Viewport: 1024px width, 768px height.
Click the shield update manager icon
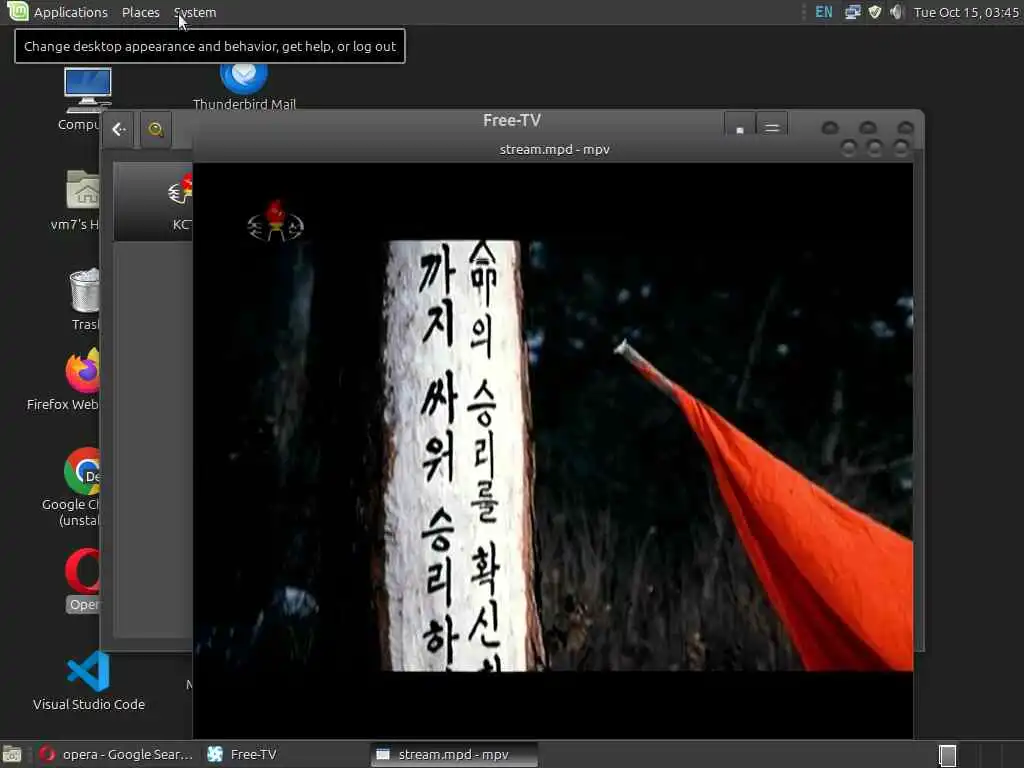(874, 12)
